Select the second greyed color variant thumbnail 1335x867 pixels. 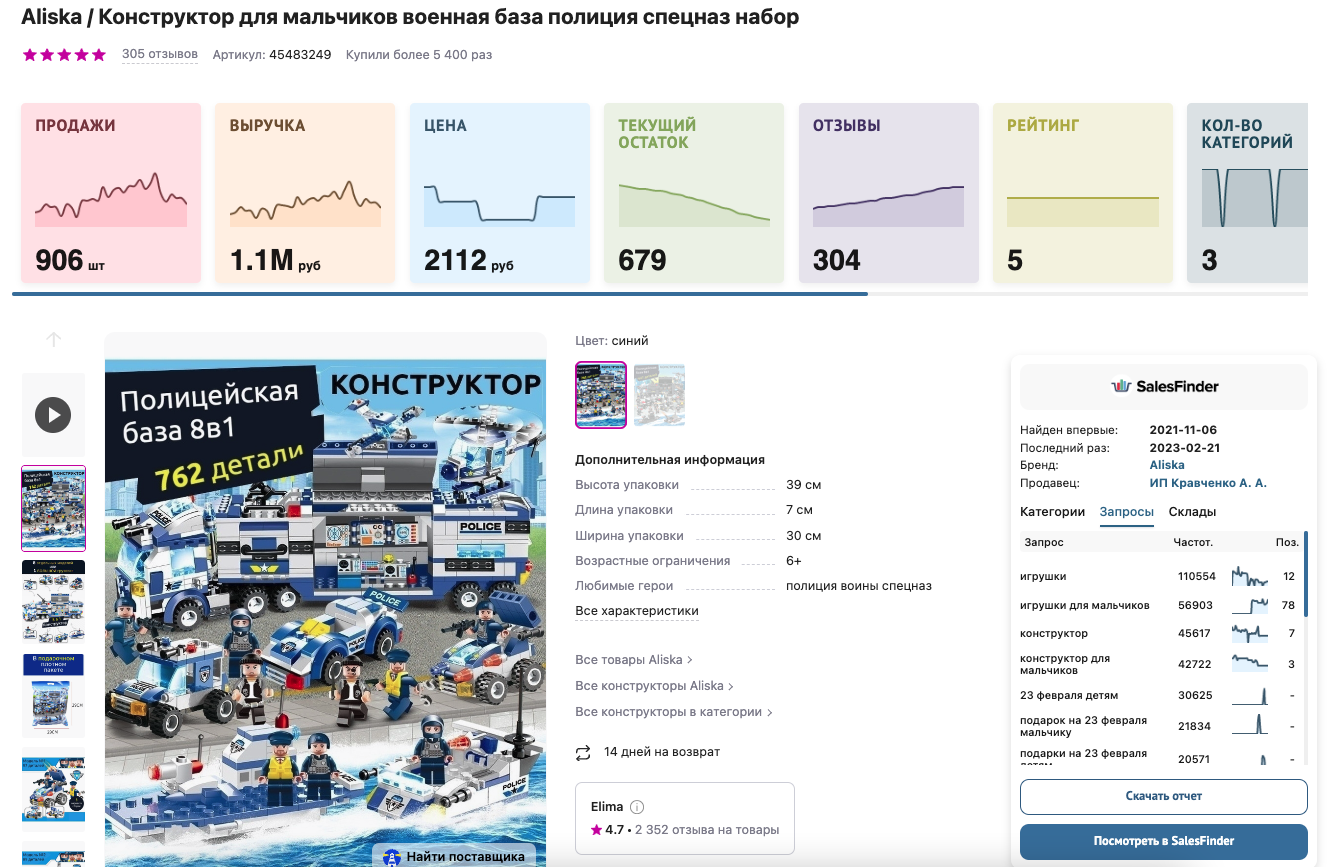[x=659, y=395]
